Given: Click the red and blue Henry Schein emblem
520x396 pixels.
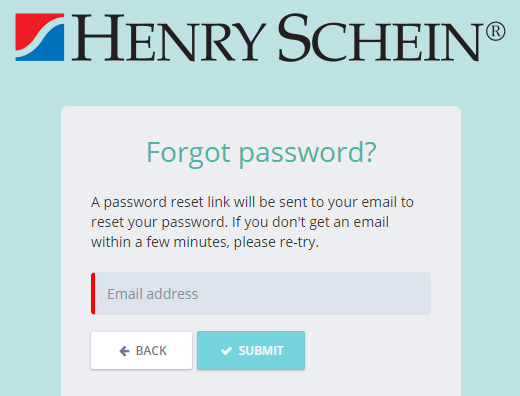Looking at the screenshot, I should tap(40, 37).
